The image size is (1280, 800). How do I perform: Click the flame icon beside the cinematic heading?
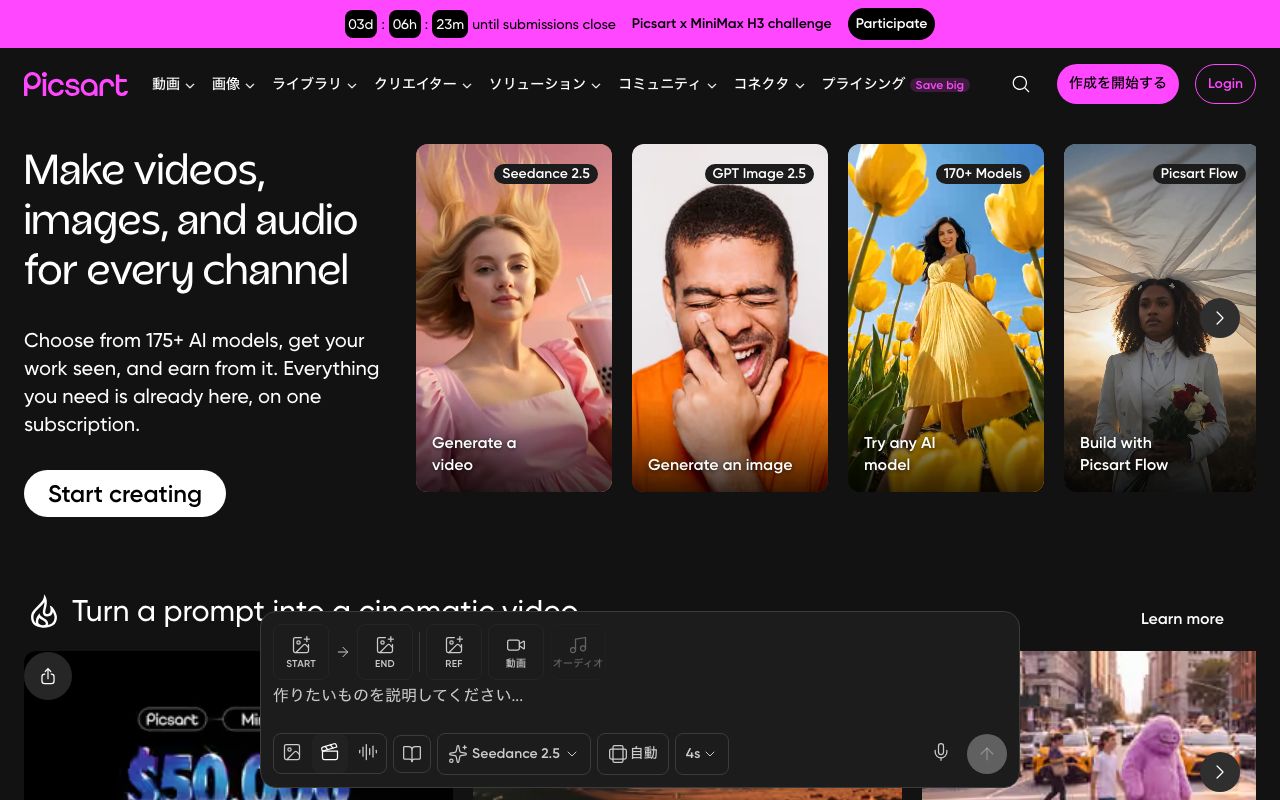click(44, 611)
